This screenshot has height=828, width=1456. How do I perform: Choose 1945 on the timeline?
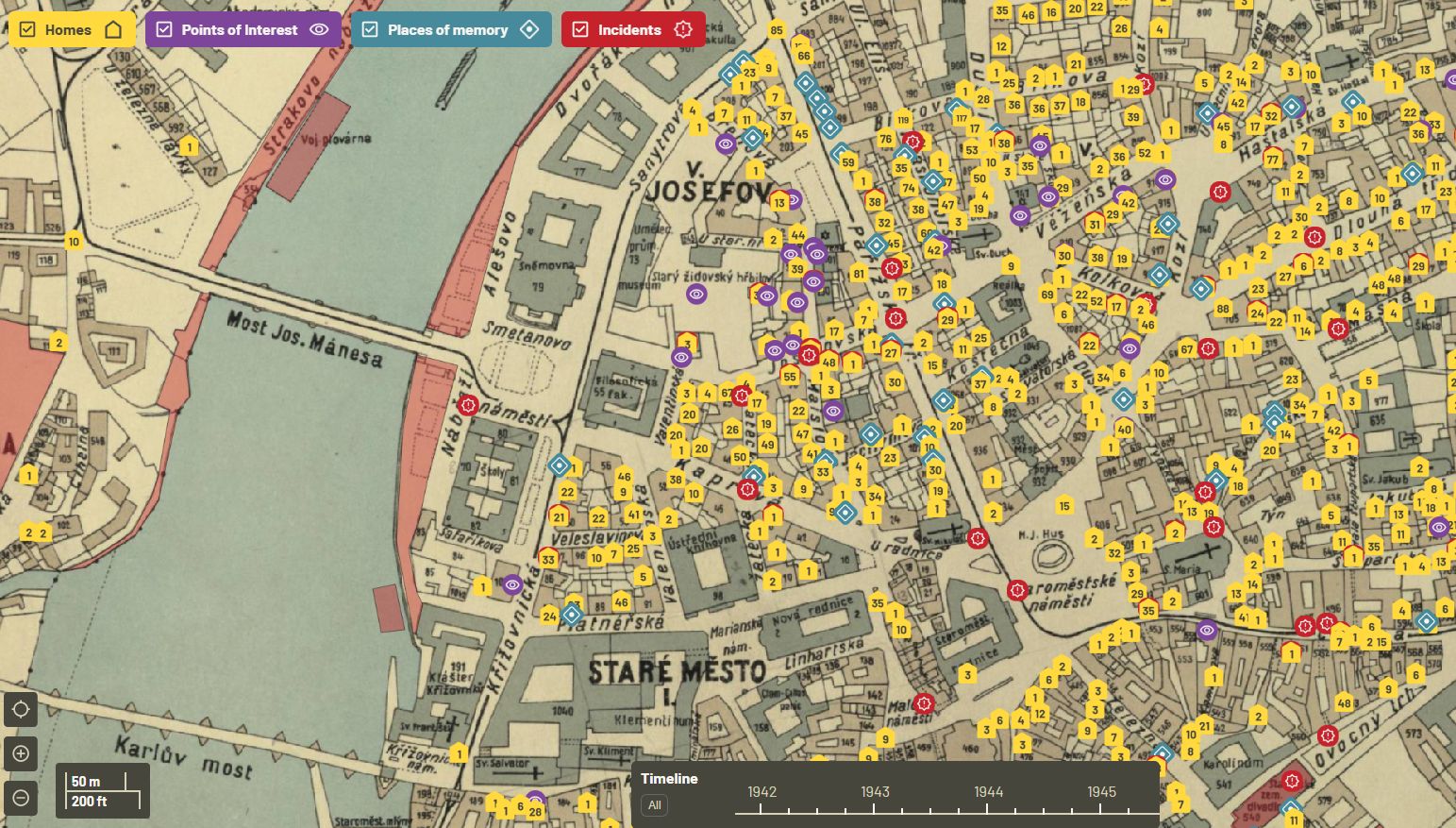coord(1101,793)
